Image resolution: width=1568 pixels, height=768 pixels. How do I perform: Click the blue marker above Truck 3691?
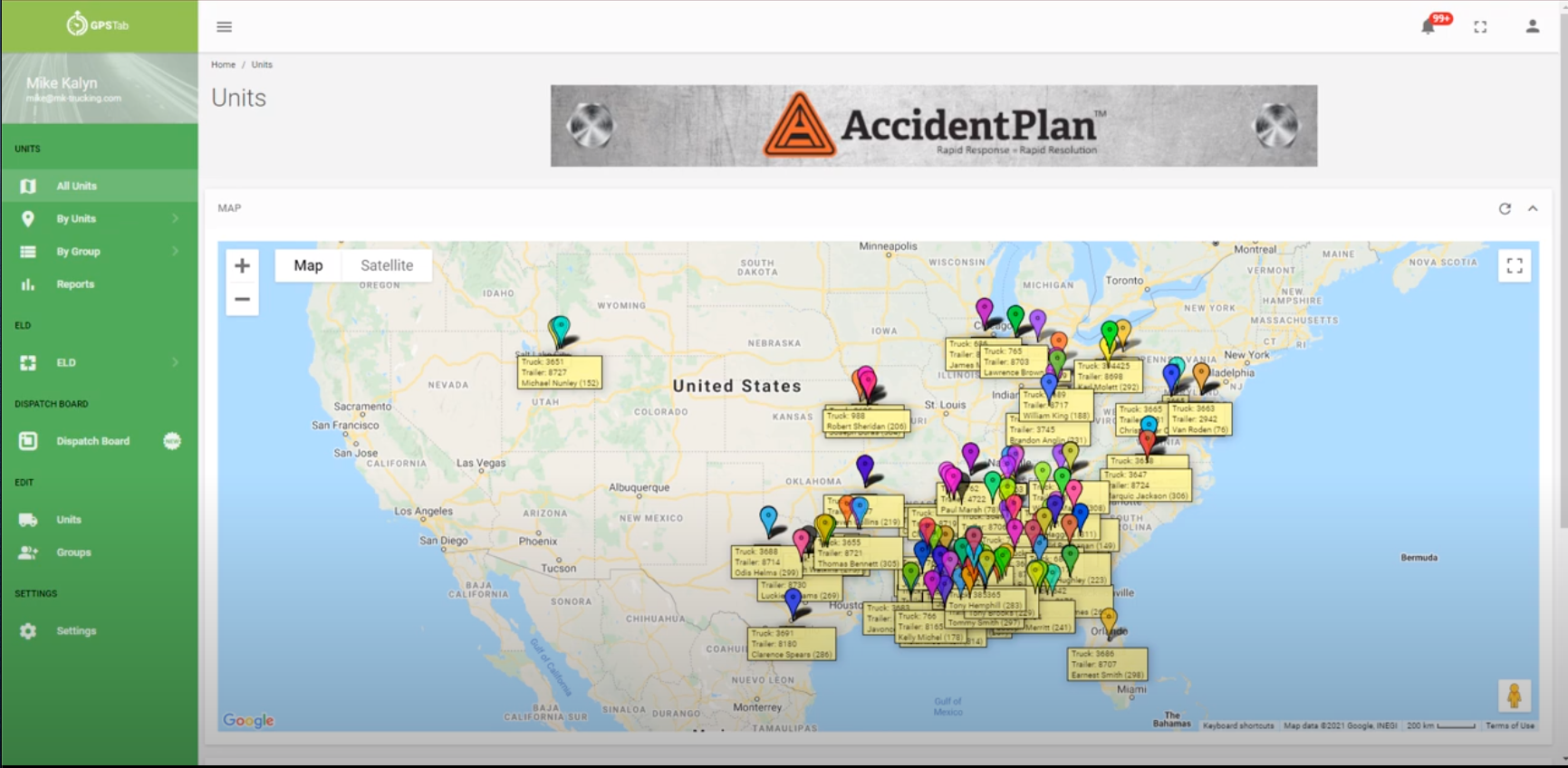coord(794,602)
